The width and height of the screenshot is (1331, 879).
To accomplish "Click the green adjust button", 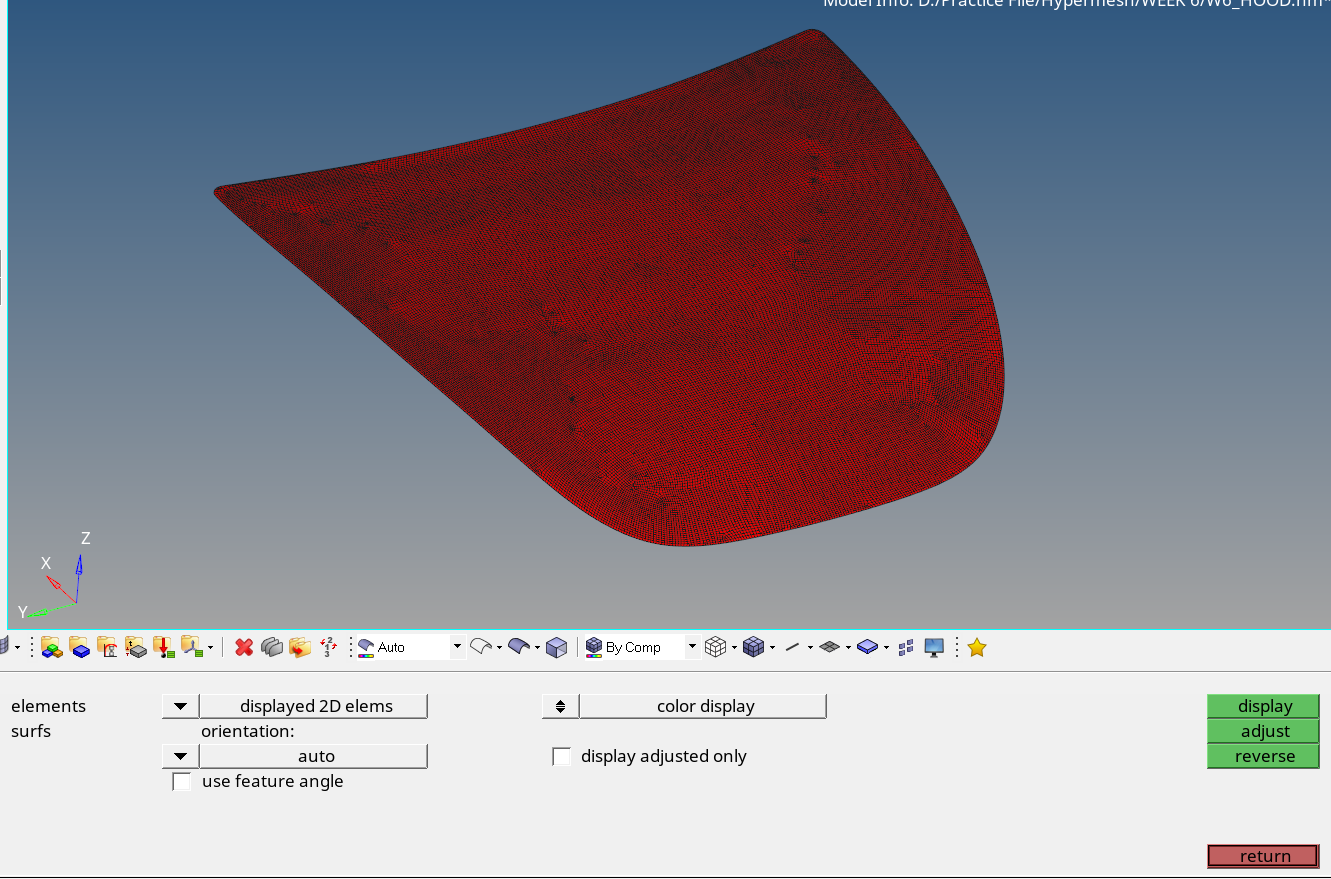I will coord(1264,732).
